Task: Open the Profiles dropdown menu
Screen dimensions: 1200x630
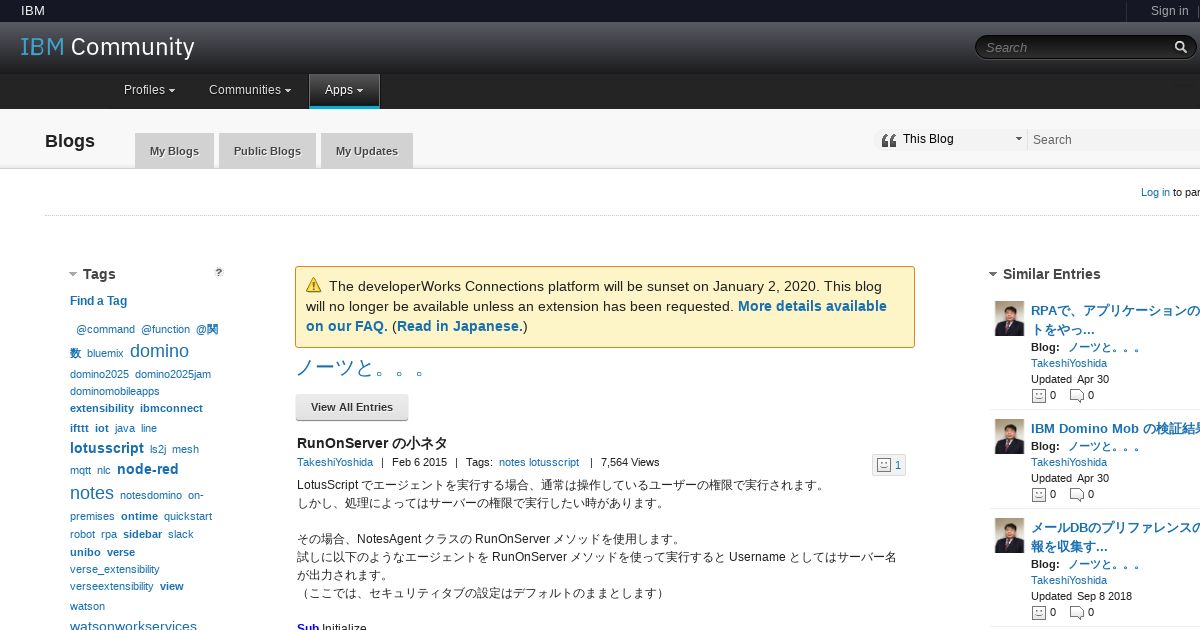Action: pos(149,90)
